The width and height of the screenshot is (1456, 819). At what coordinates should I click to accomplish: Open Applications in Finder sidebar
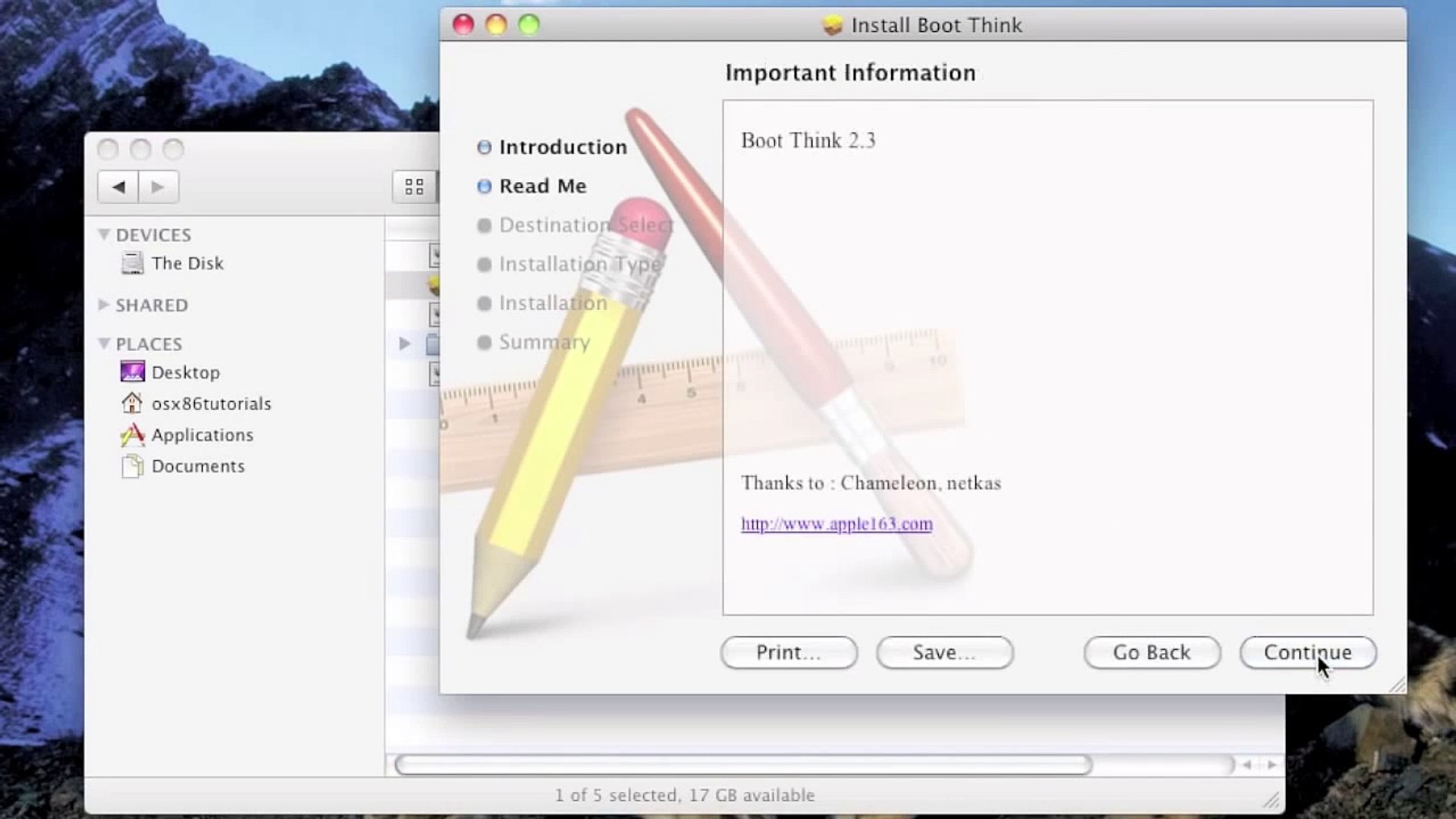tap(202, 435)
